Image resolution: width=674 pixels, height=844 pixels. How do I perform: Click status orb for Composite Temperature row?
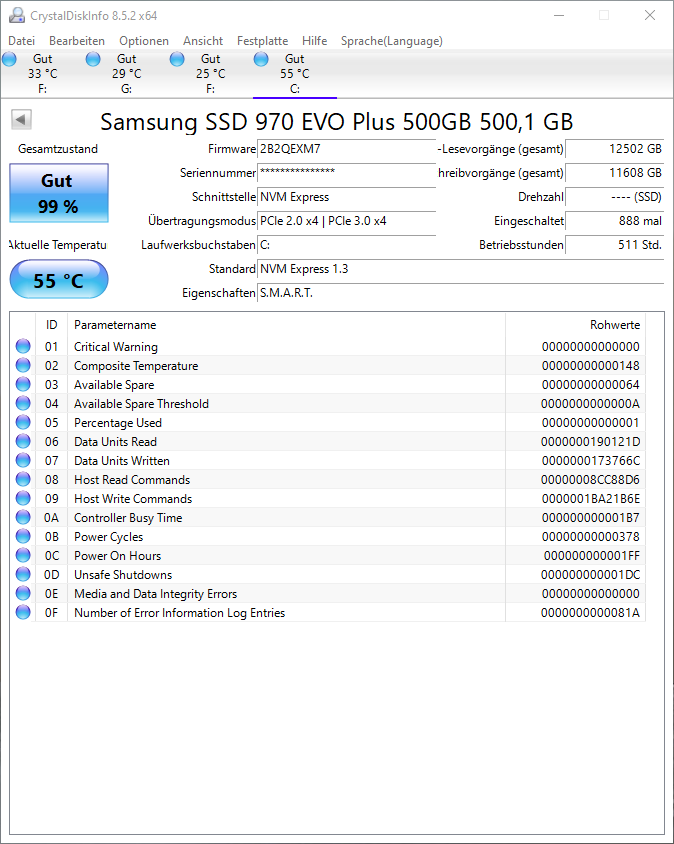tap(23, 365)
